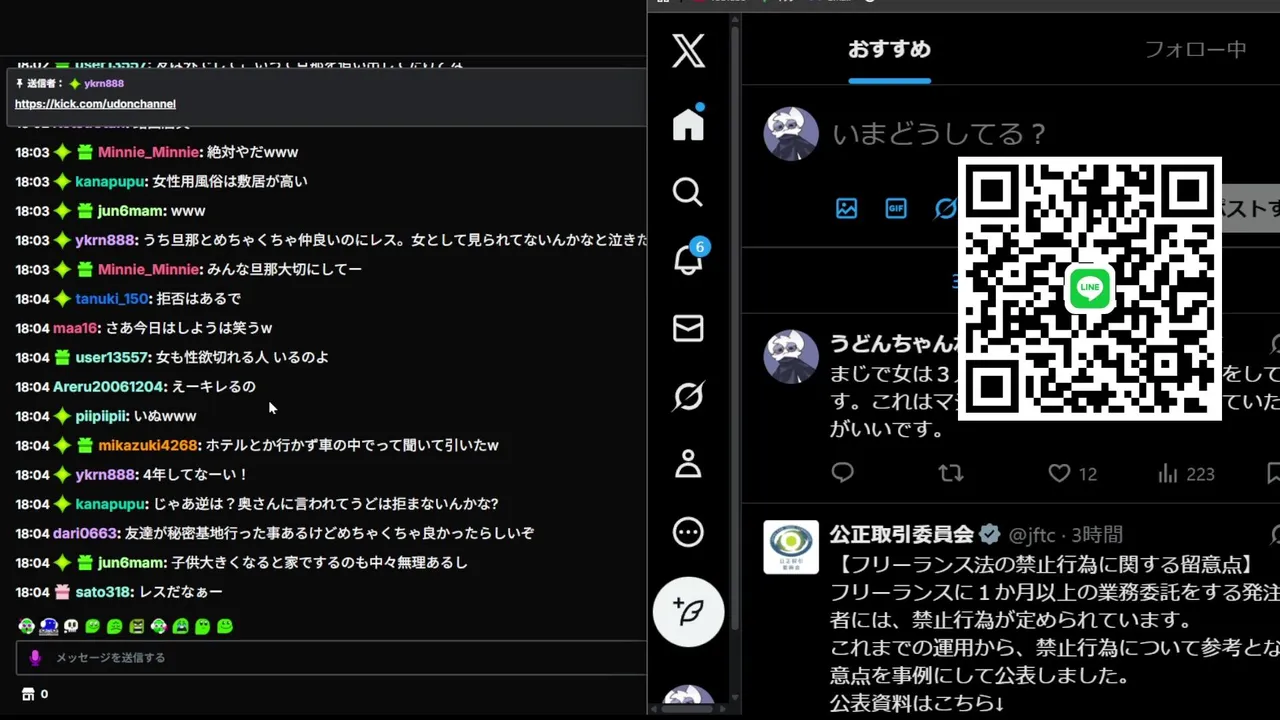Image resolution: width=1280 pixels, height=720 pixels.
Task: Open Areru20061204 username in chat
Action: click(108, 387)
